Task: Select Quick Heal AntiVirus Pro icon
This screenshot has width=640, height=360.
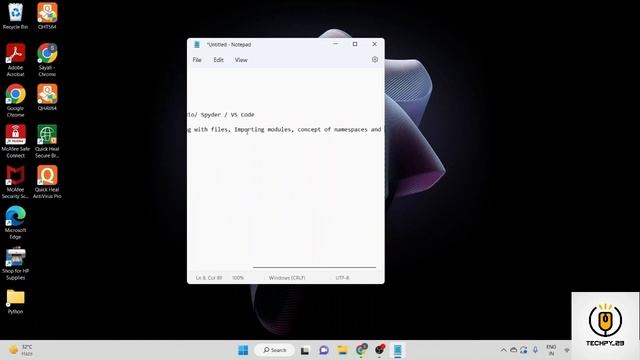Action: pos(47,182)
